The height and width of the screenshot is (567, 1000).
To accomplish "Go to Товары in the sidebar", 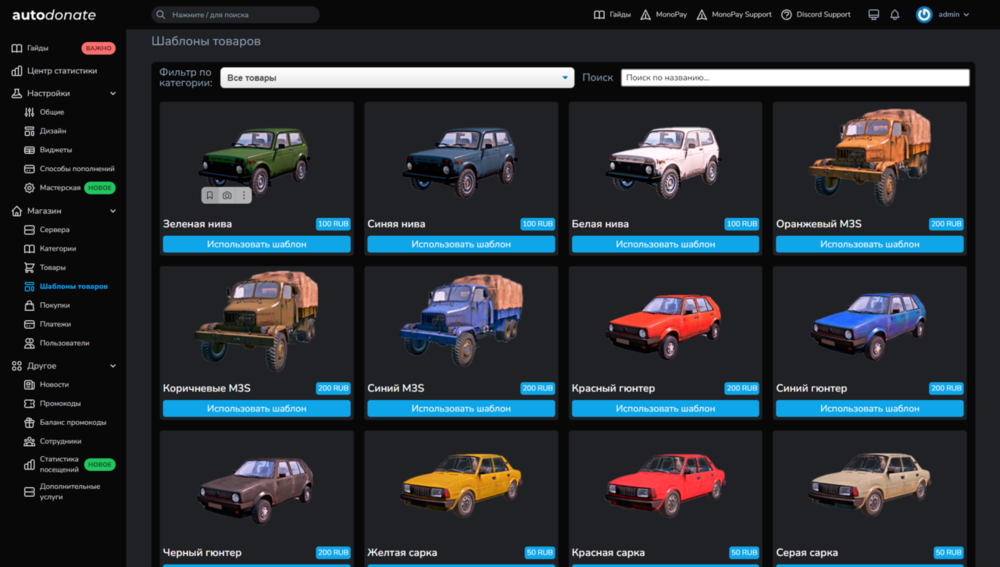I will point(52,267).
